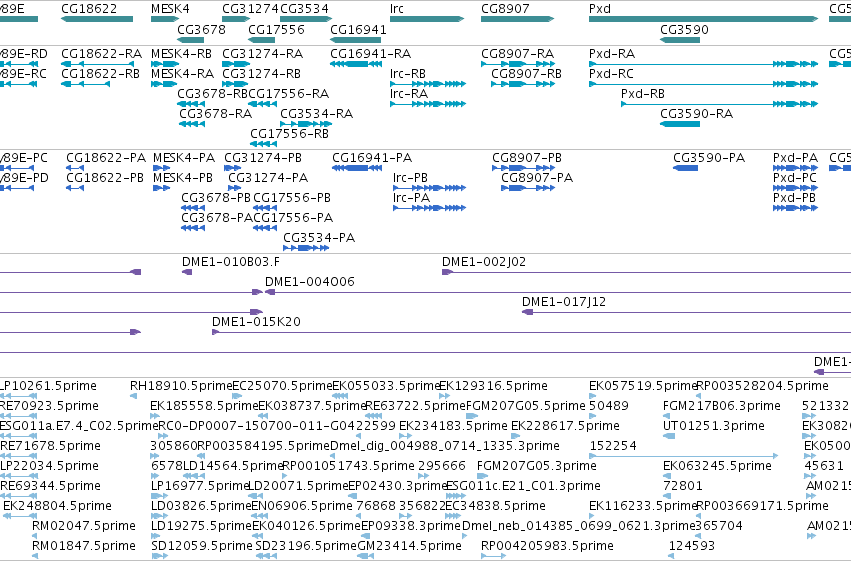851x561 pixels.
Task: Select the DME1-015K20 BAC label
Action: coord(256,322)
